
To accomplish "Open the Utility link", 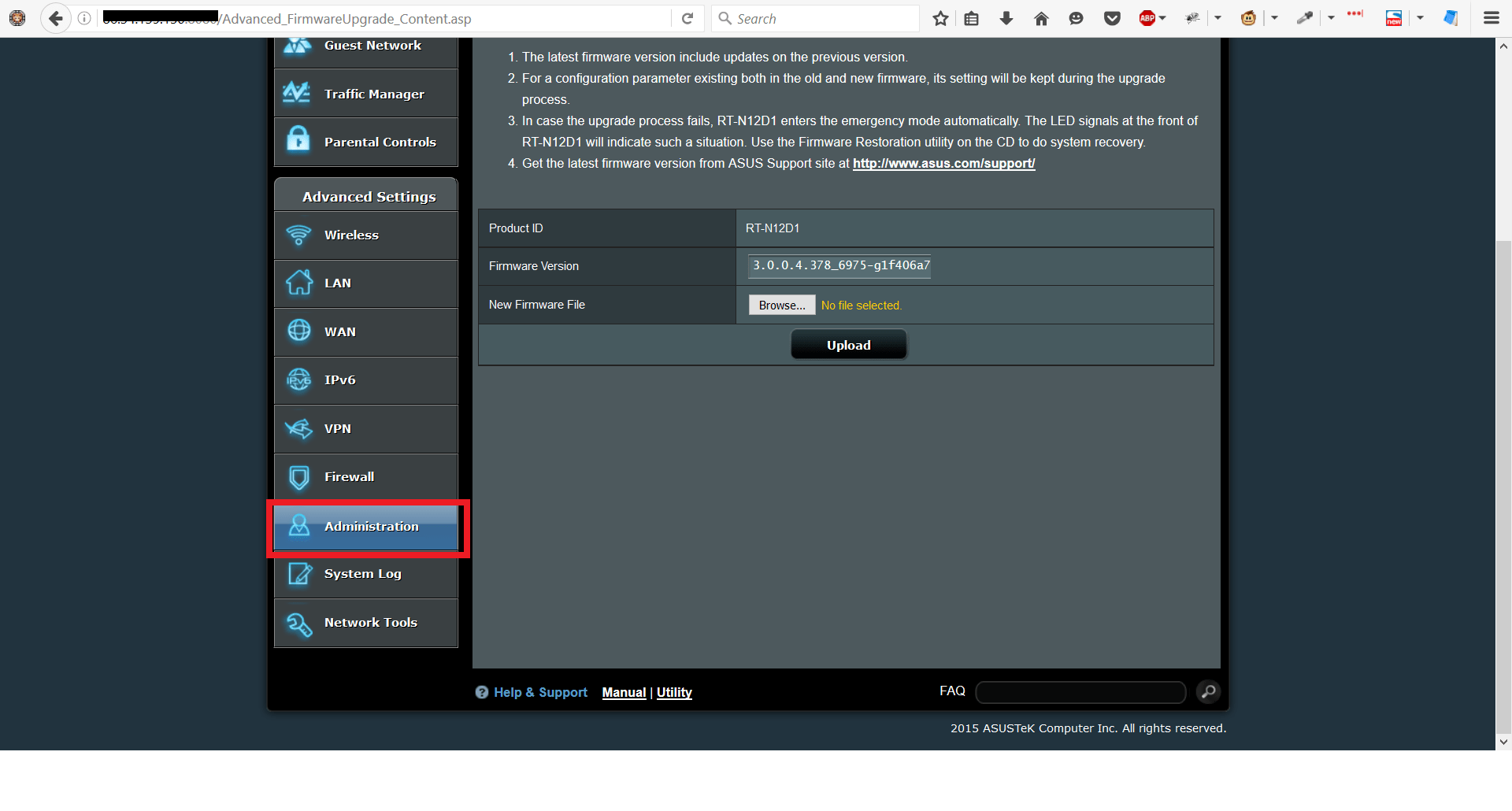I will (674, 692).
